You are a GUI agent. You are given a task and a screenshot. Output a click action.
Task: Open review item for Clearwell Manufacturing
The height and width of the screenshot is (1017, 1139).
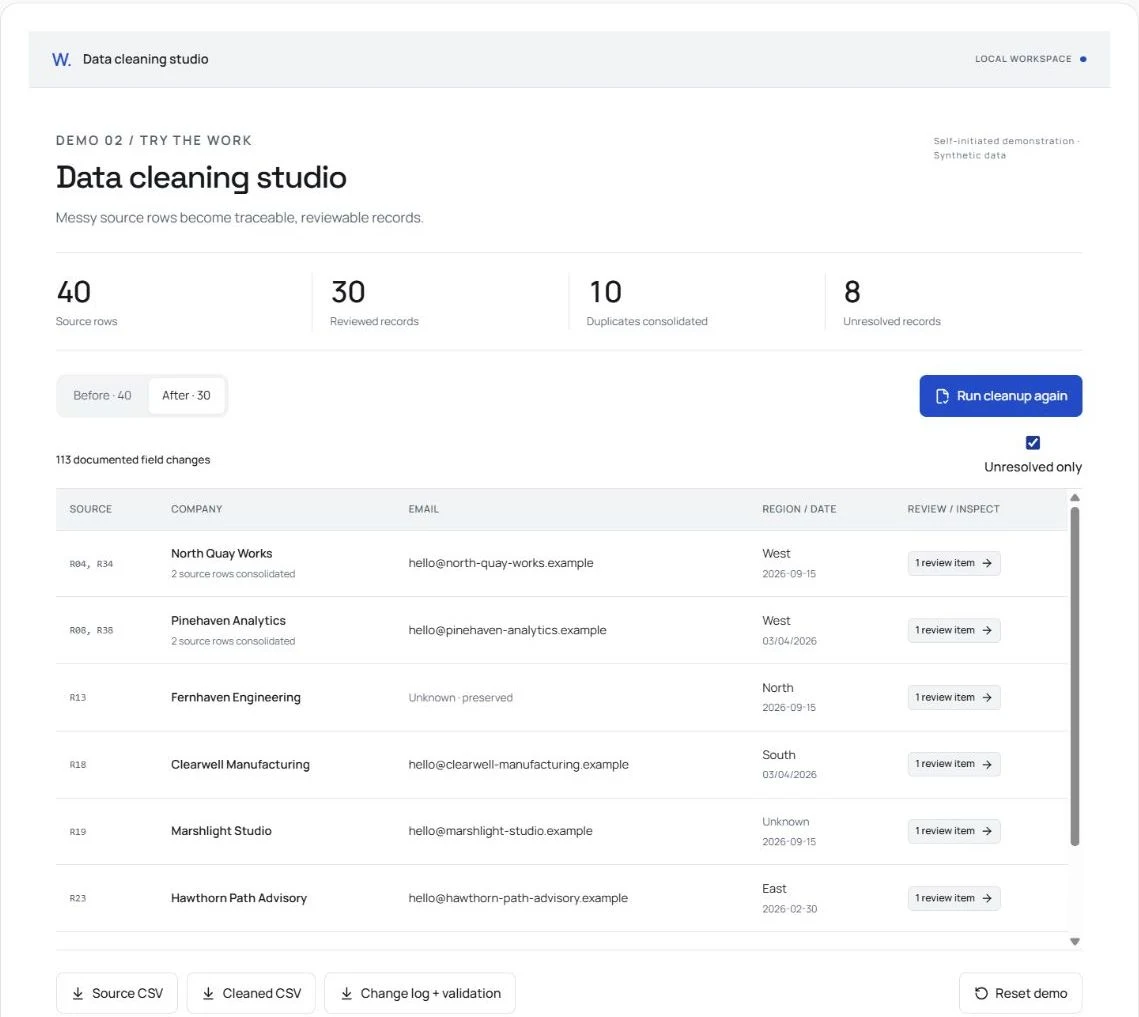point(954,764)
